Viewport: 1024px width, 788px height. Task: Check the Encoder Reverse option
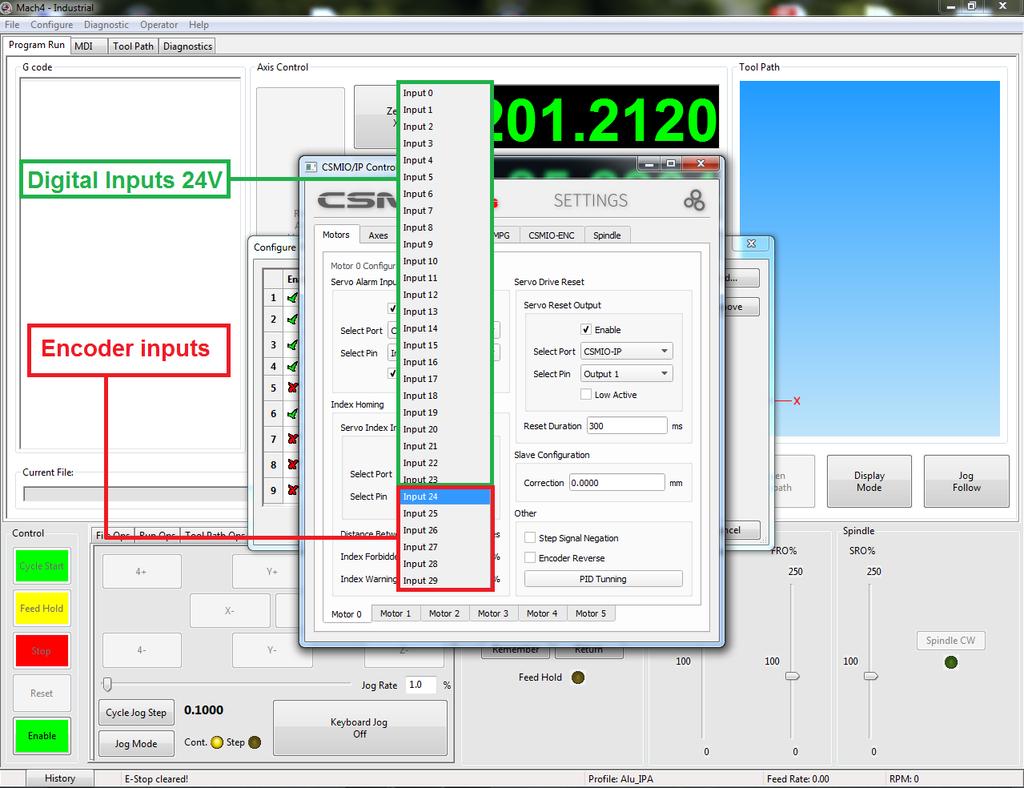[x=530, y=558]
